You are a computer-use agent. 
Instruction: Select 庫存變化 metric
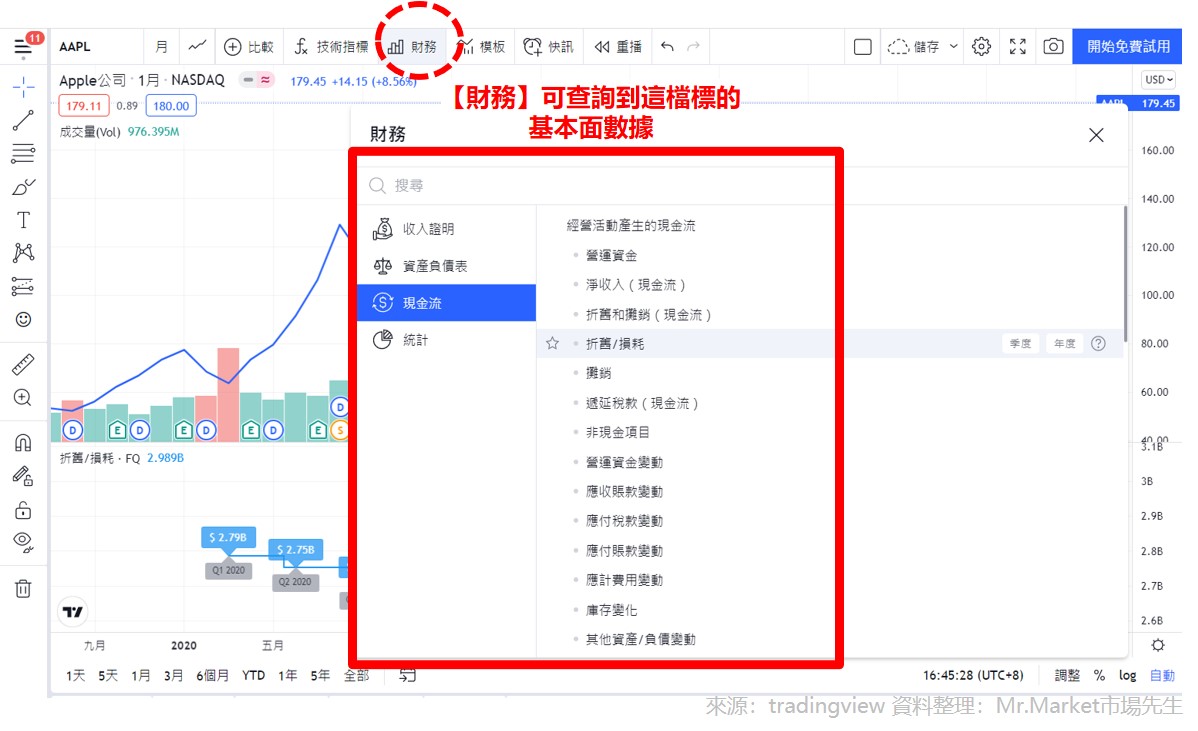pyautogui.click(x=611, y=610)
